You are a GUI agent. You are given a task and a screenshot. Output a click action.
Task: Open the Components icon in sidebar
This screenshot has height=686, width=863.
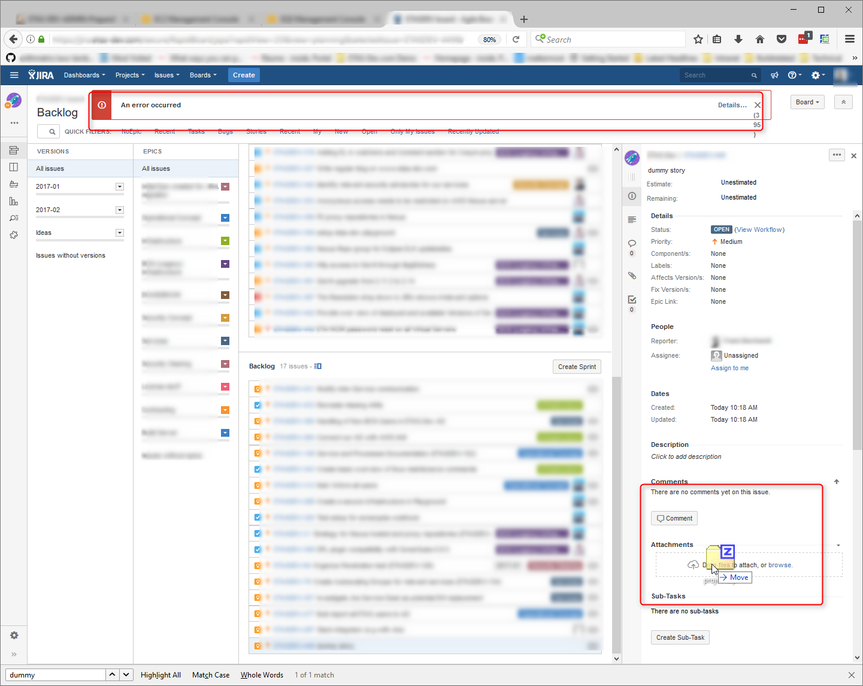pyautogui.click(x=14, y=235)
